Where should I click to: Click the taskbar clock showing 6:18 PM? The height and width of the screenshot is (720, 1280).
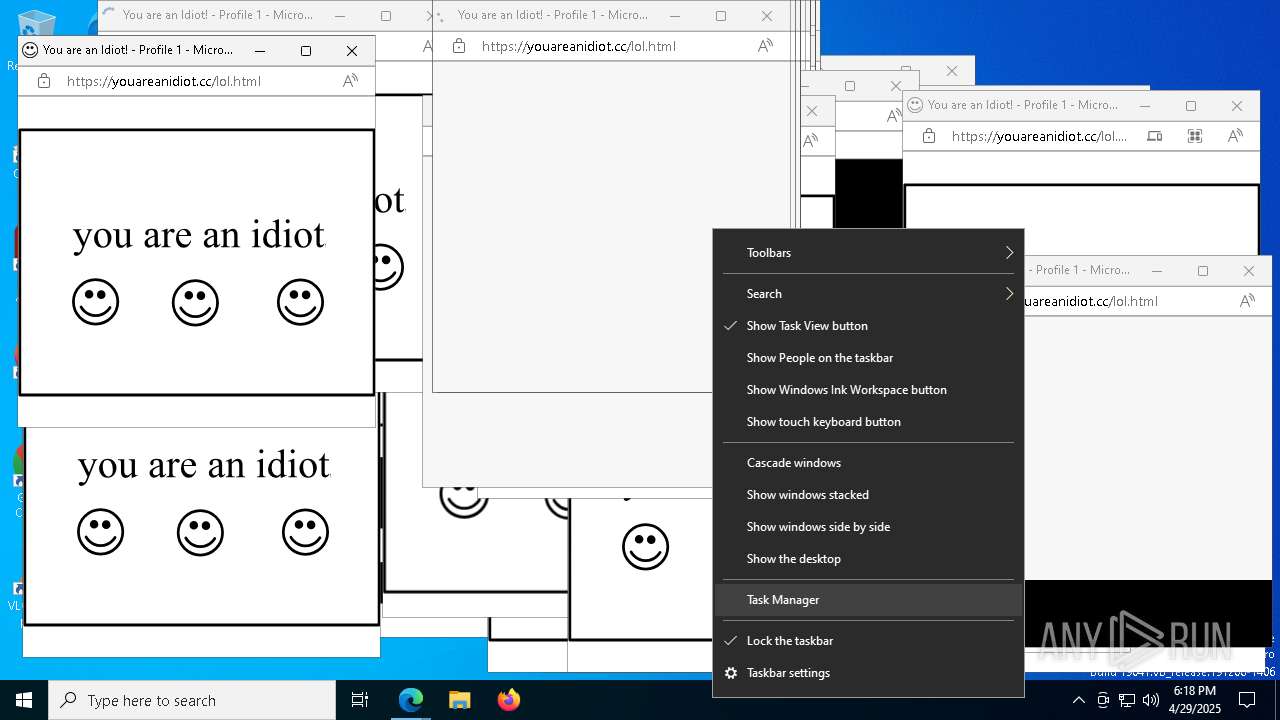click(x=1195, y=700)
